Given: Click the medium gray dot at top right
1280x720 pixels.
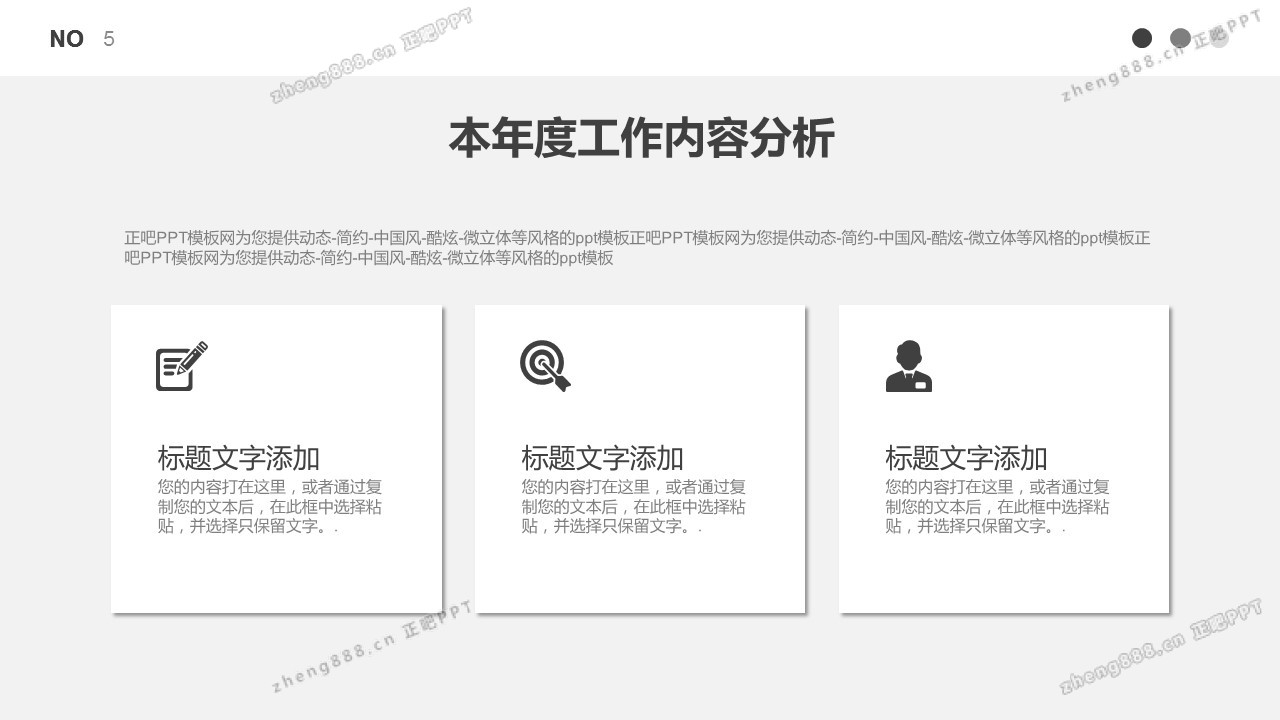Looking at the screenshot, I should (1181, 38).
